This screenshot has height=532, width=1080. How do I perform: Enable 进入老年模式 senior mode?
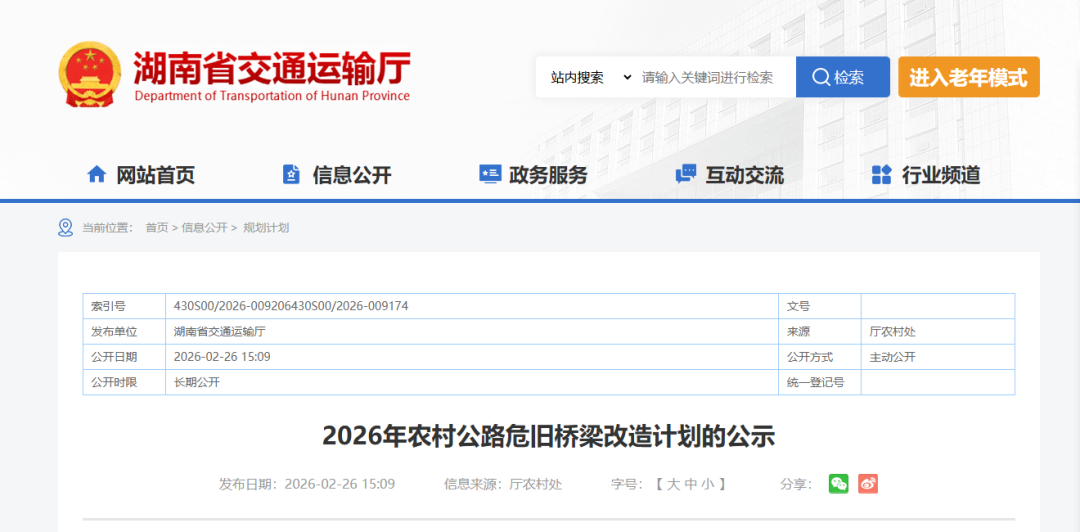click(968, 77)
